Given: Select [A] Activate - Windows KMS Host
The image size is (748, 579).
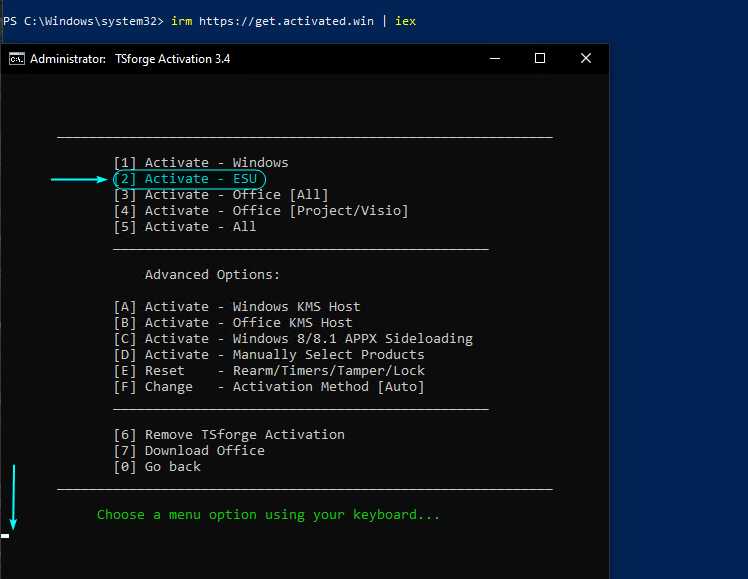Looking at the screenshot, I should (237, 307).
